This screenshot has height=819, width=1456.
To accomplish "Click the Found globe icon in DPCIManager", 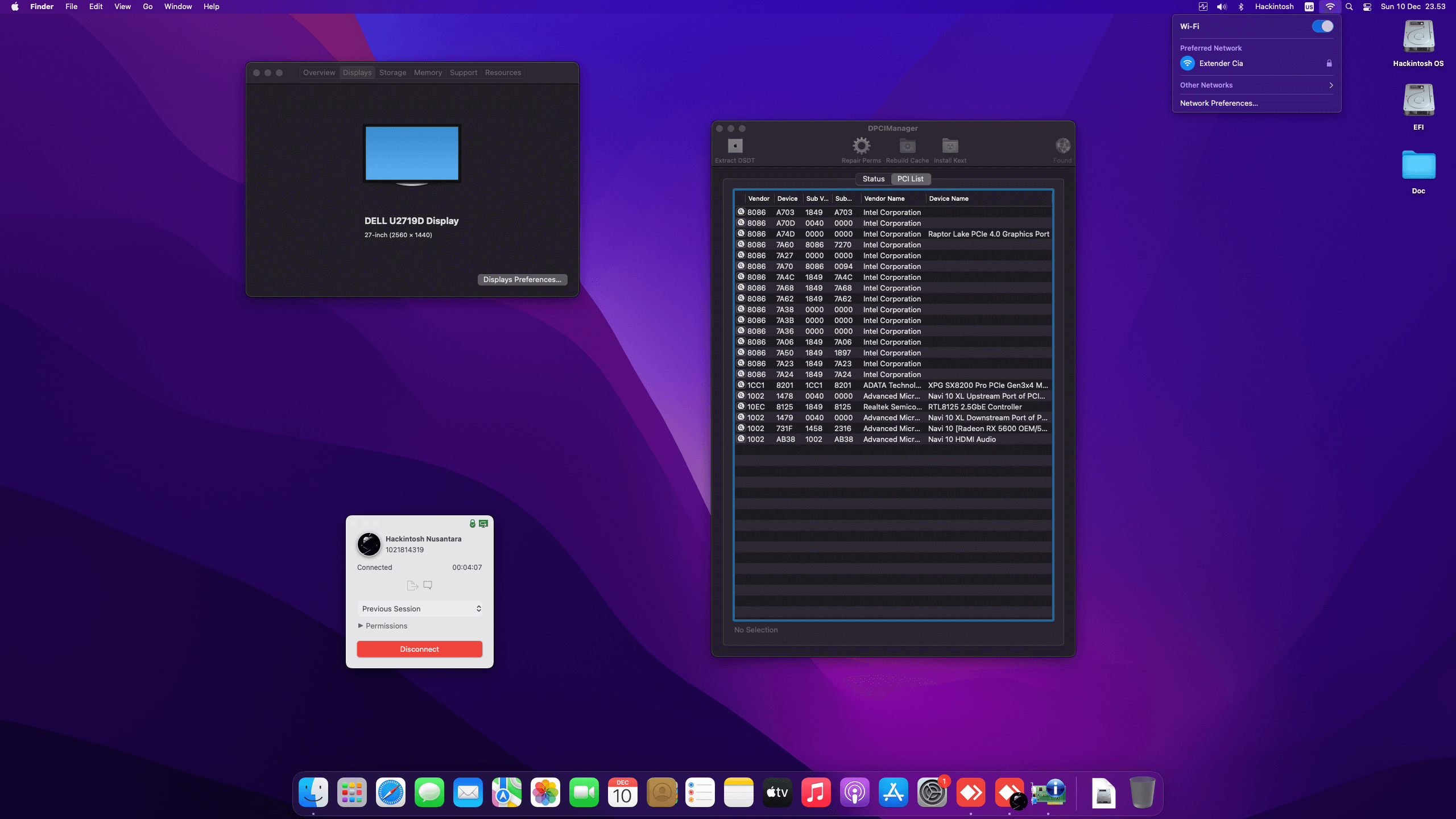I will 1062,146.
